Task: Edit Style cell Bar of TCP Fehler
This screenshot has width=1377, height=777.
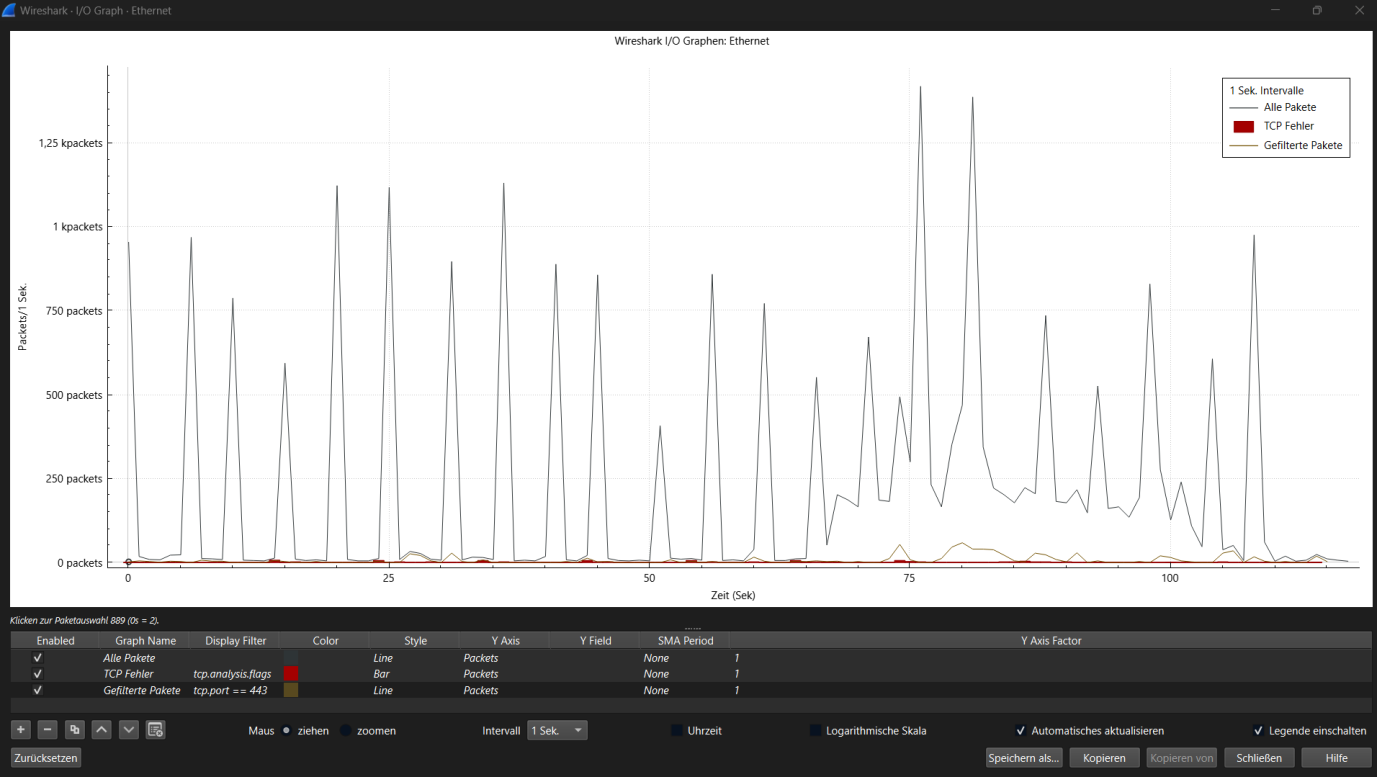Action: [x=414, y=674]
